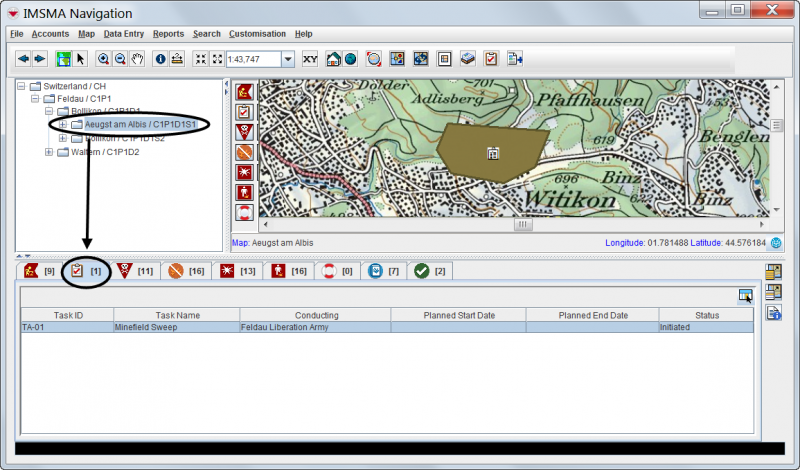Toggle victim person layer on map sidebar
The image size is (800, 470).
(x=243, y=192)
